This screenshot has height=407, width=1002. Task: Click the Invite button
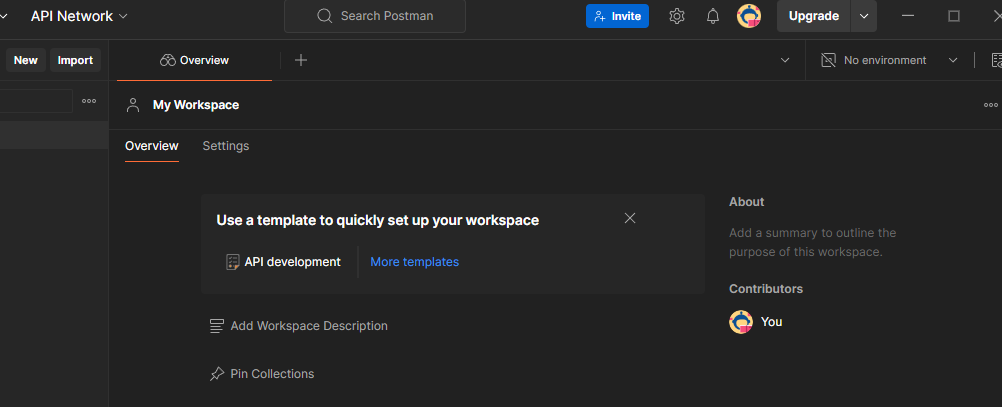coord(617,16)
